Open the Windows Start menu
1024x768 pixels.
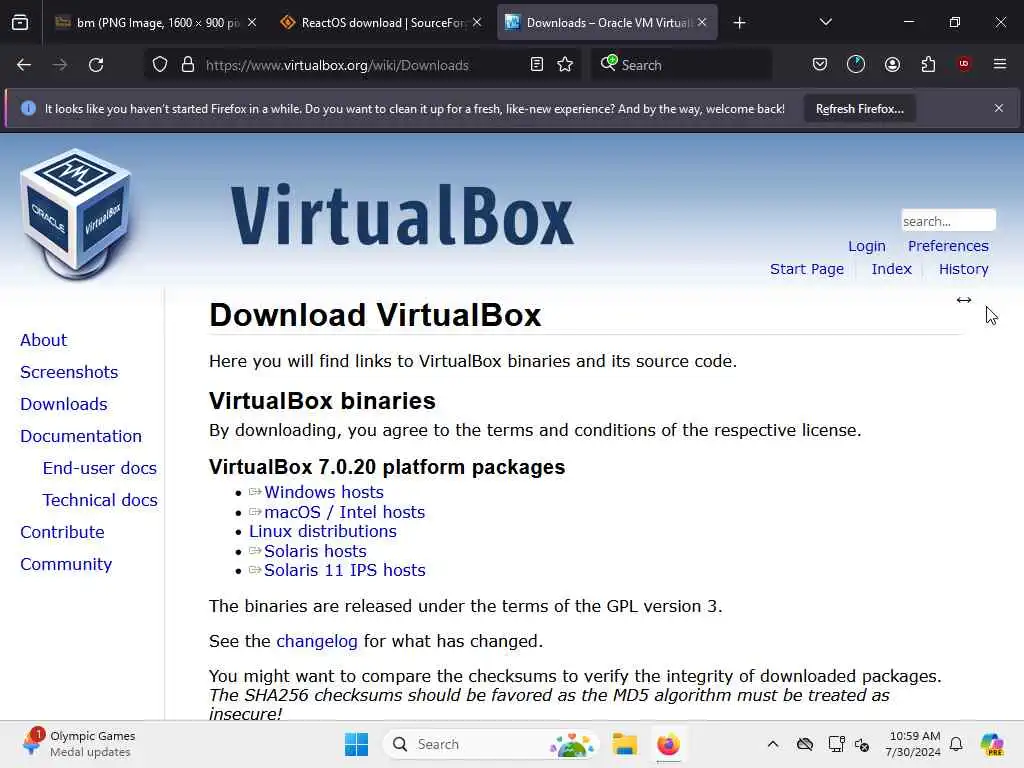click(356, 744)
